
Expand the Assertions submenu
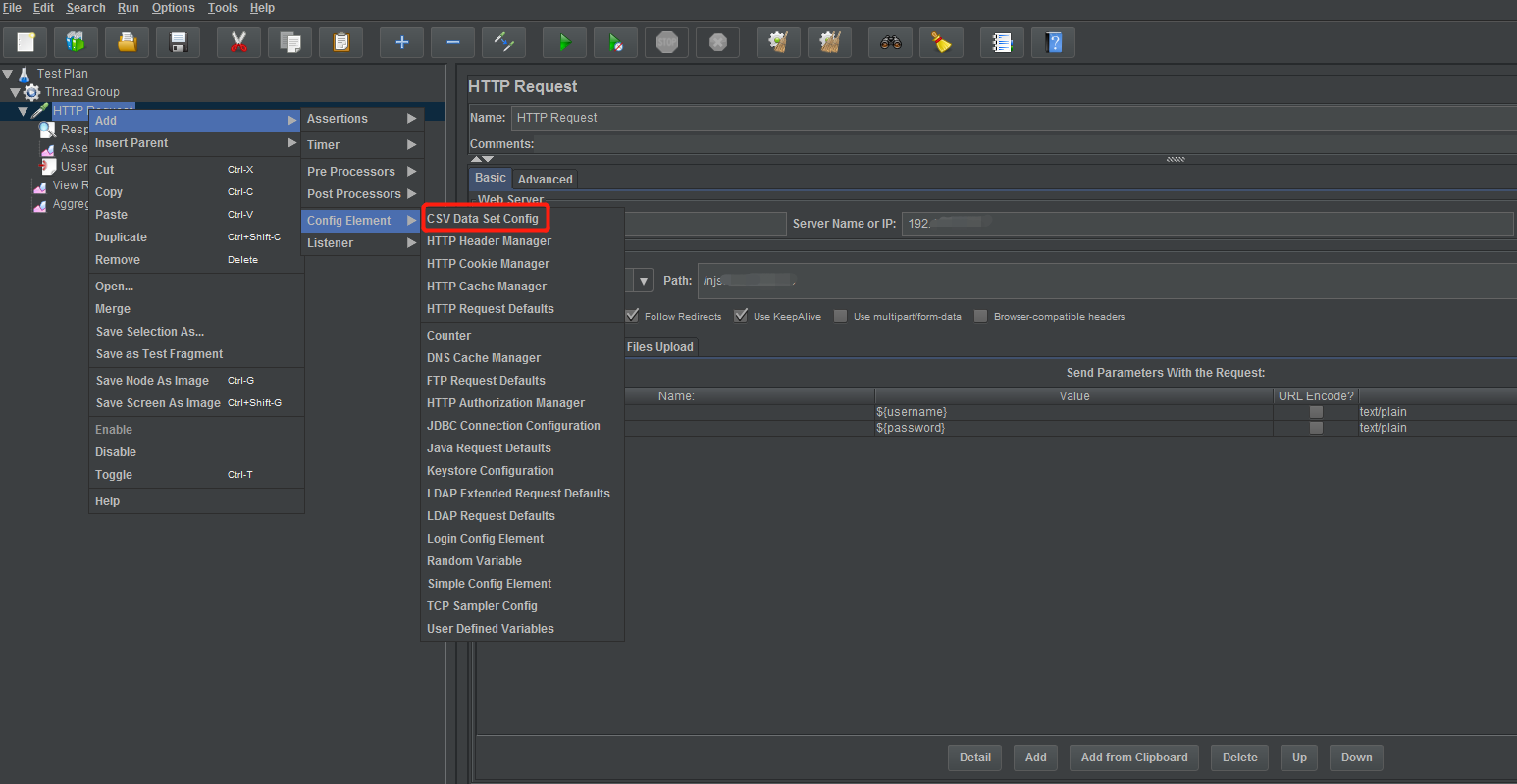[362, 119]
